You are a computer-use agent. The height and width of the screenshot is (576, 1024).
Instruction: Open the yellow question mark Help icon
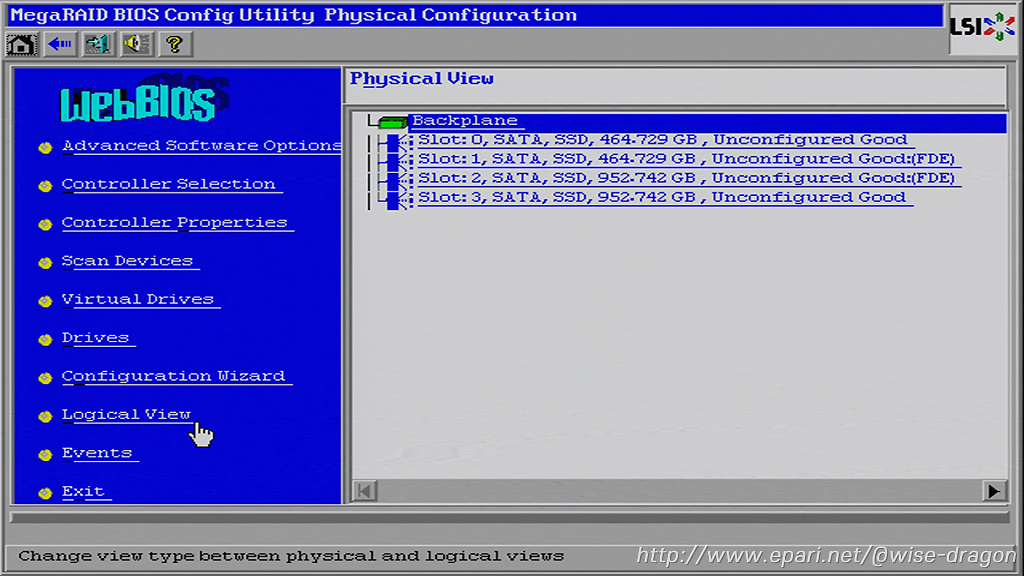click(175, 44)
